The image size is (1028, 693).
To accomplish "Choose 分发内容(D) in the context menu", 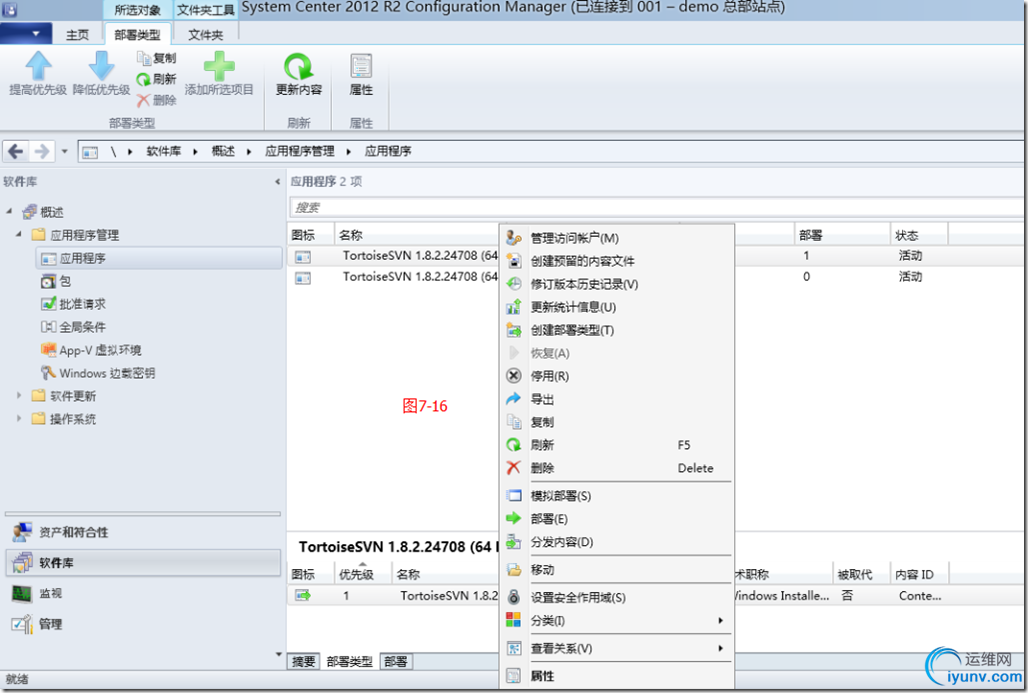I will point(615,542).
